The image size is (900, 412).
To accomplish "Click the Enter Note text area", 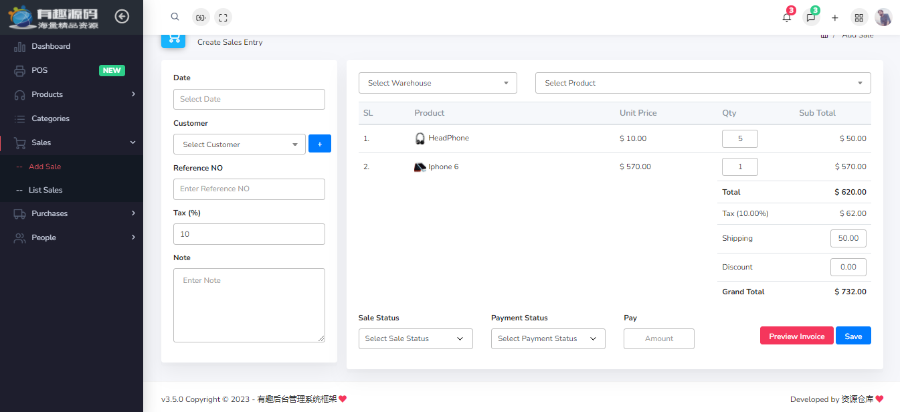I will point(249,305).
